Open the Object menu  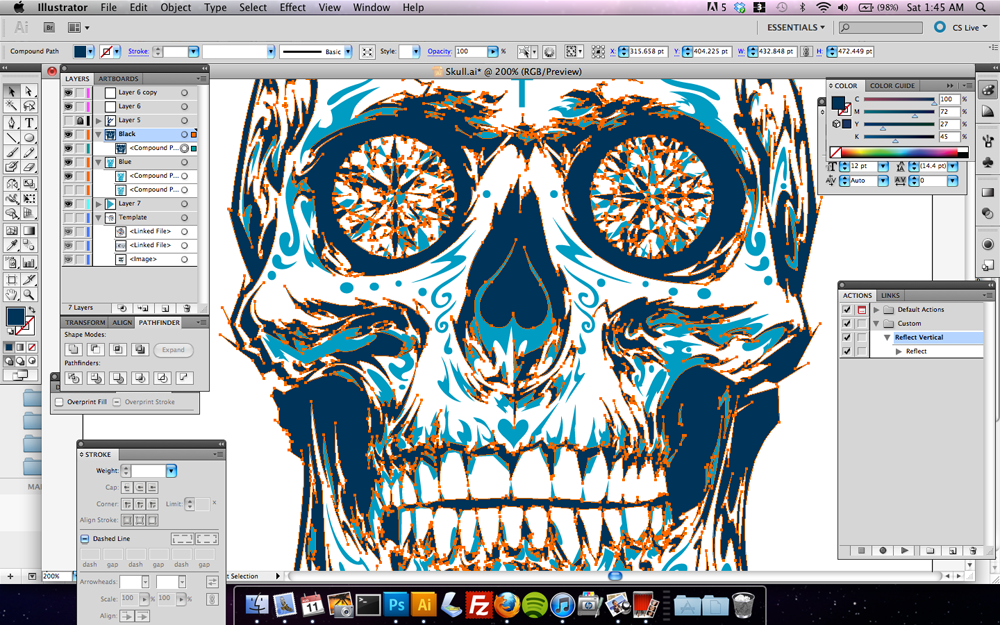(x=175, y=8)
